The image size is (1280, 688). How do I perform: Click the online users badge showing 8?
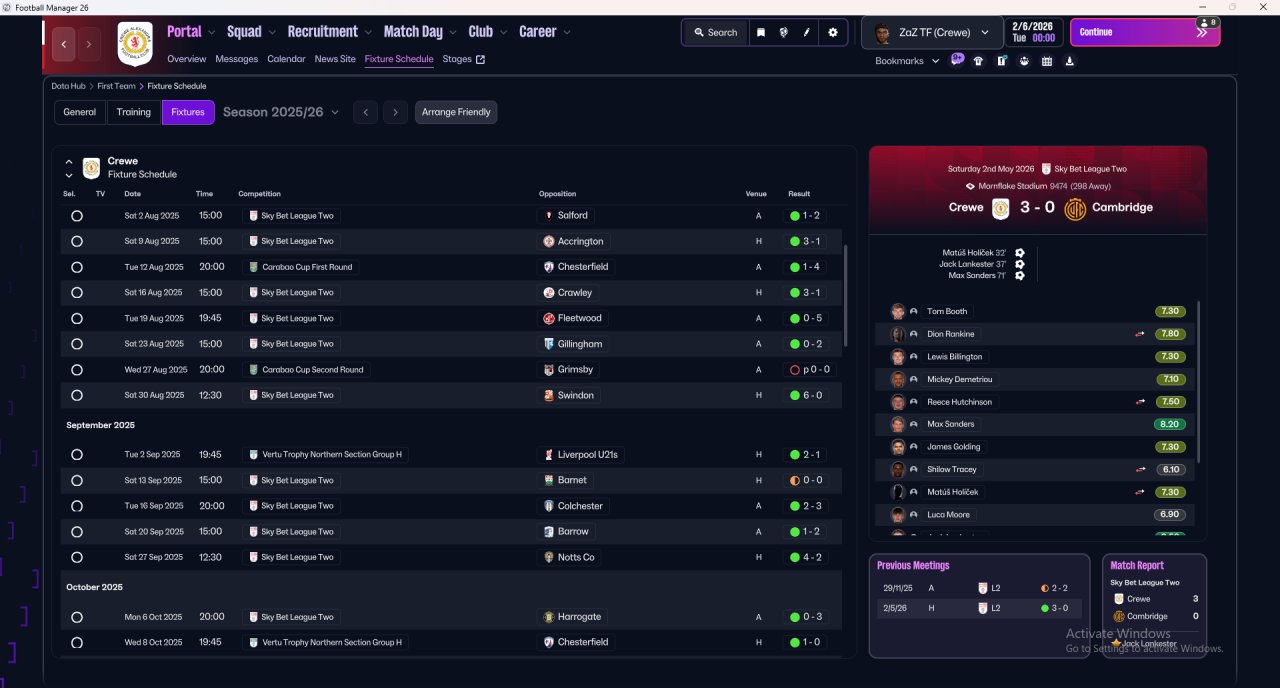[1208, 22]
